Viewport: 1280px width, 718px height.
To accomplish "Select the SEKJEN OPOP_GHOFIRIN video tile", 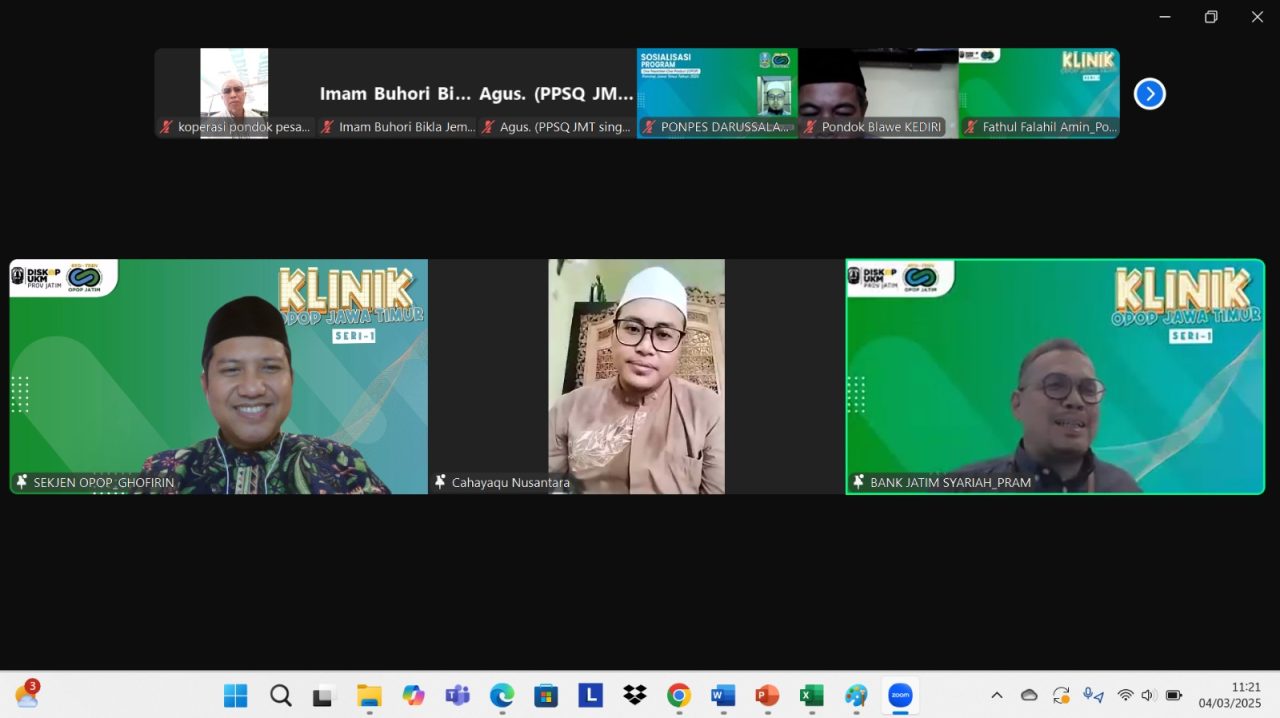I will 218,377.
